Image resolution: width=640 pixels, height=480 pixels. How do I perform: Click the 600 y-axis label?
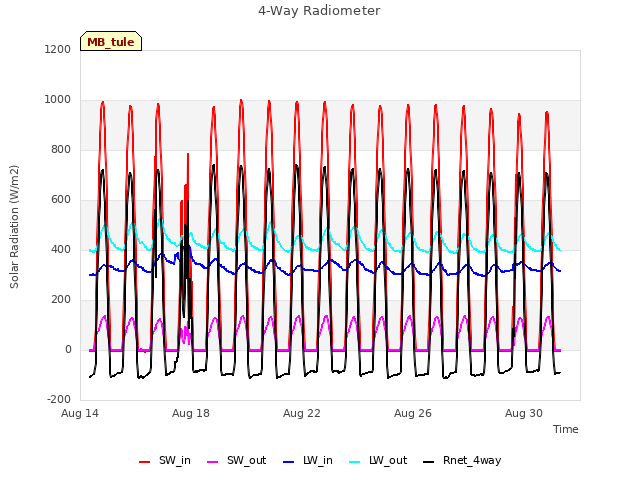pos(61,200)
